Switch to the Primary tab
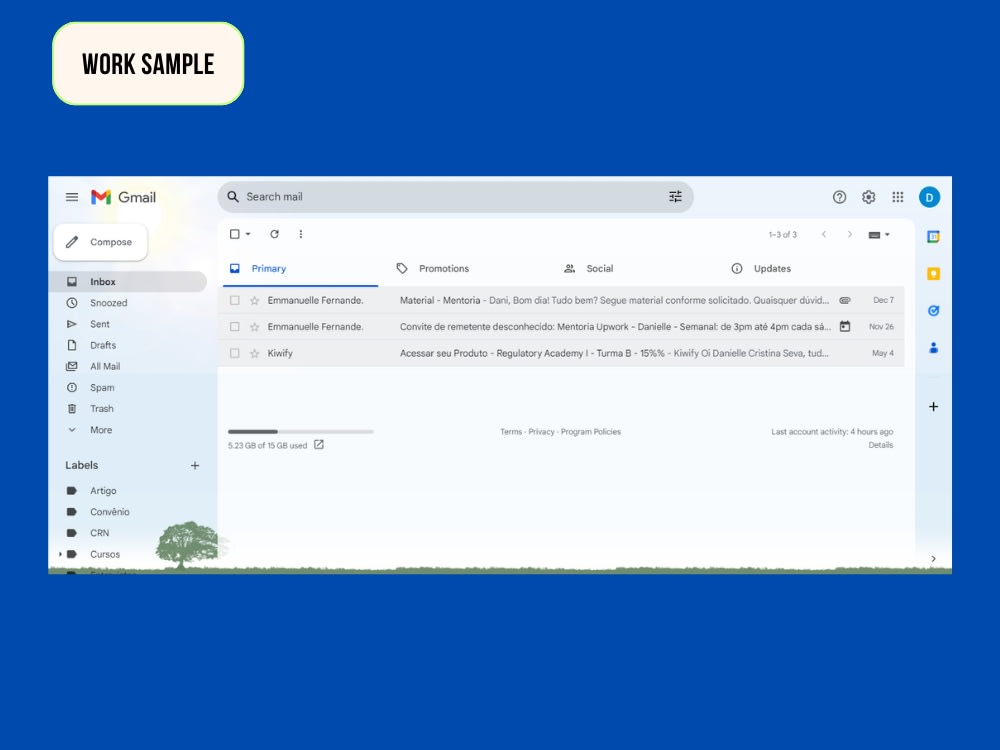1000x750 pixels. pyautogui.click(x=300, y=268)
